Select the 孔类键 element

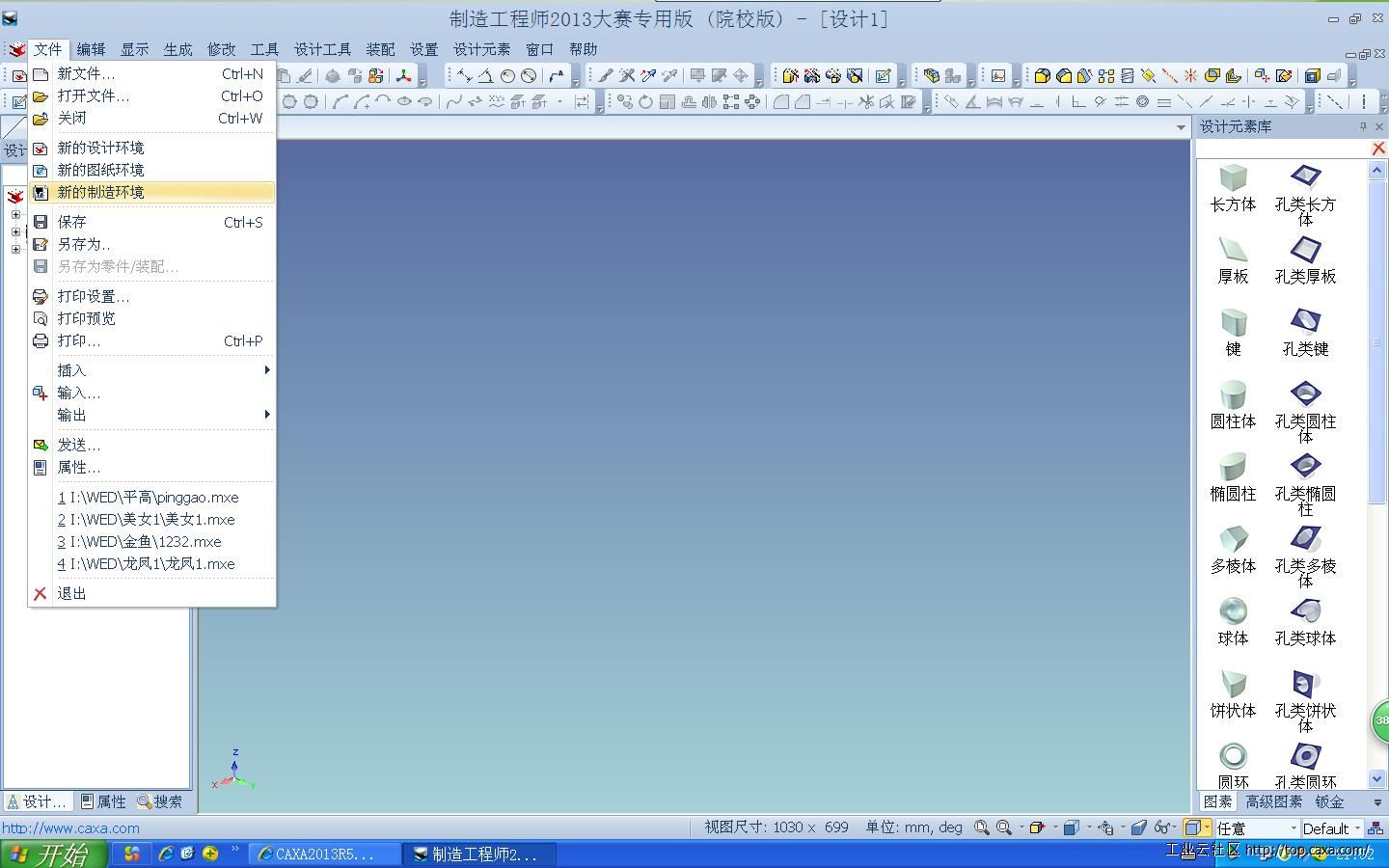(1305, 333)
